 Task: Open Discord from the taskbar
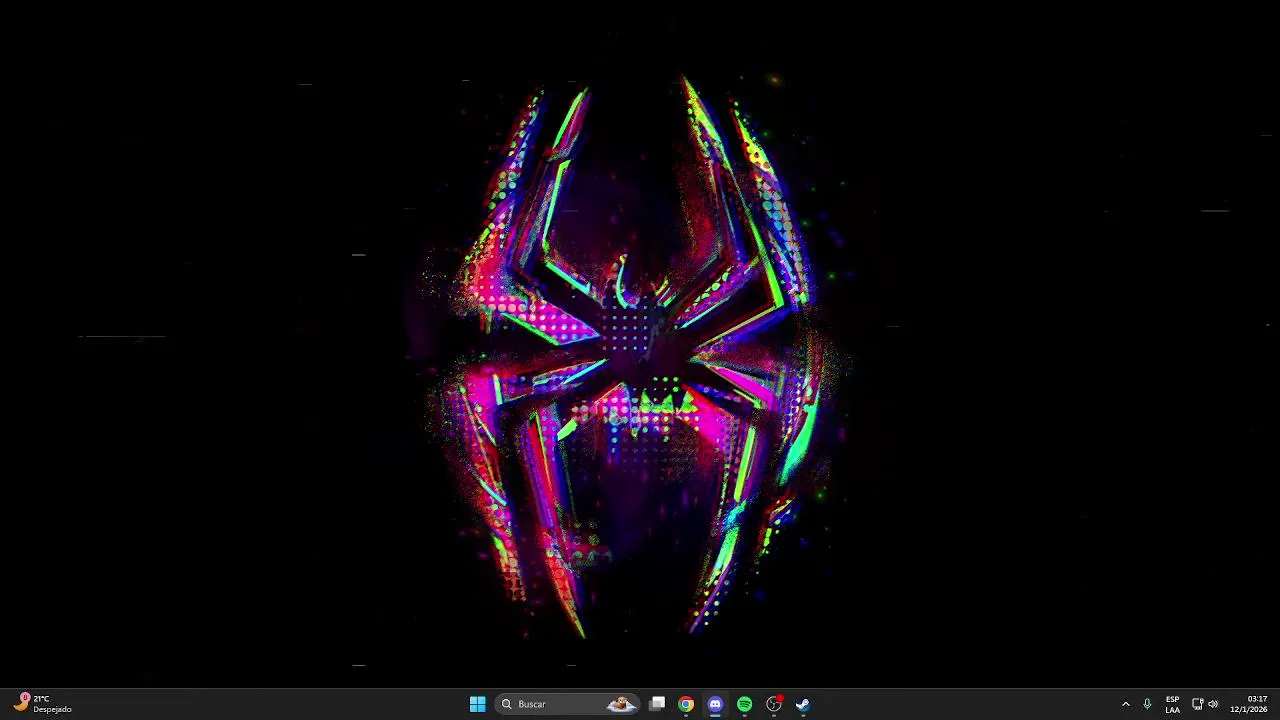(x=715, y=704)
